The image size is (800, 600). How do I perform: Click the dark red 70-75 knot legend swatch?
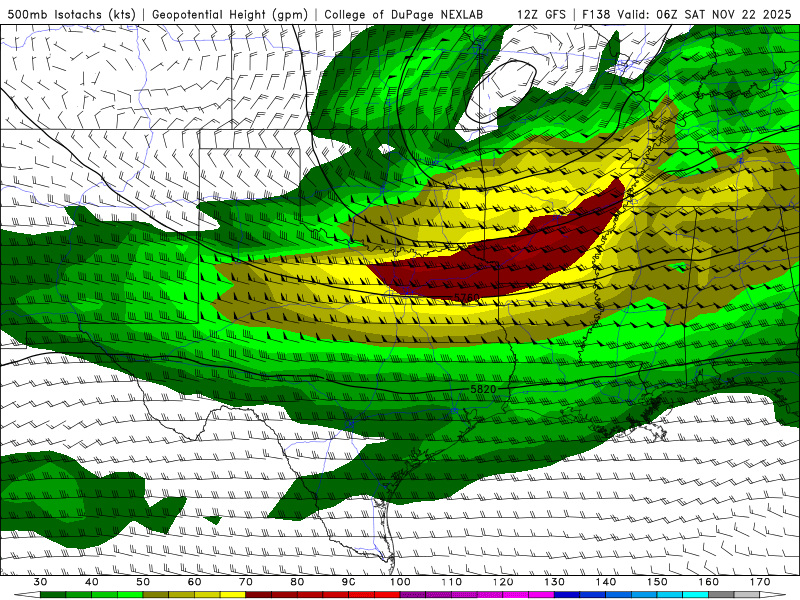(259, 595)
